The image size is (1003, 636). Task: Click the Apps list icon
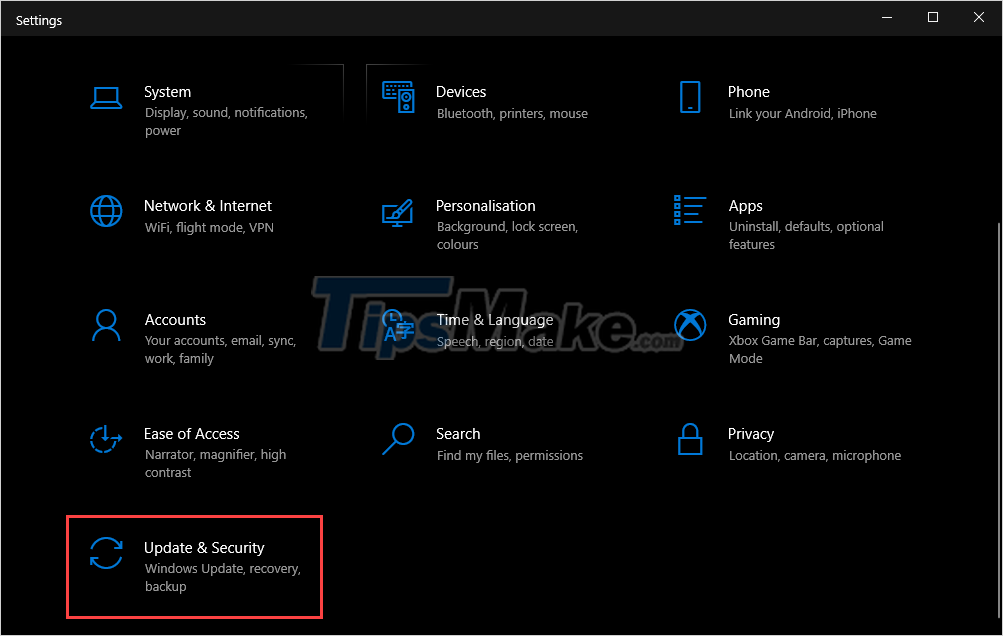(690, 211)
